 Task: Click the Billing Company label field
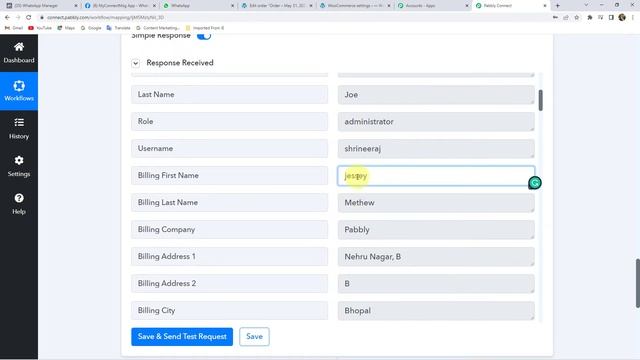pyautogui.click(x=229, y=229)
